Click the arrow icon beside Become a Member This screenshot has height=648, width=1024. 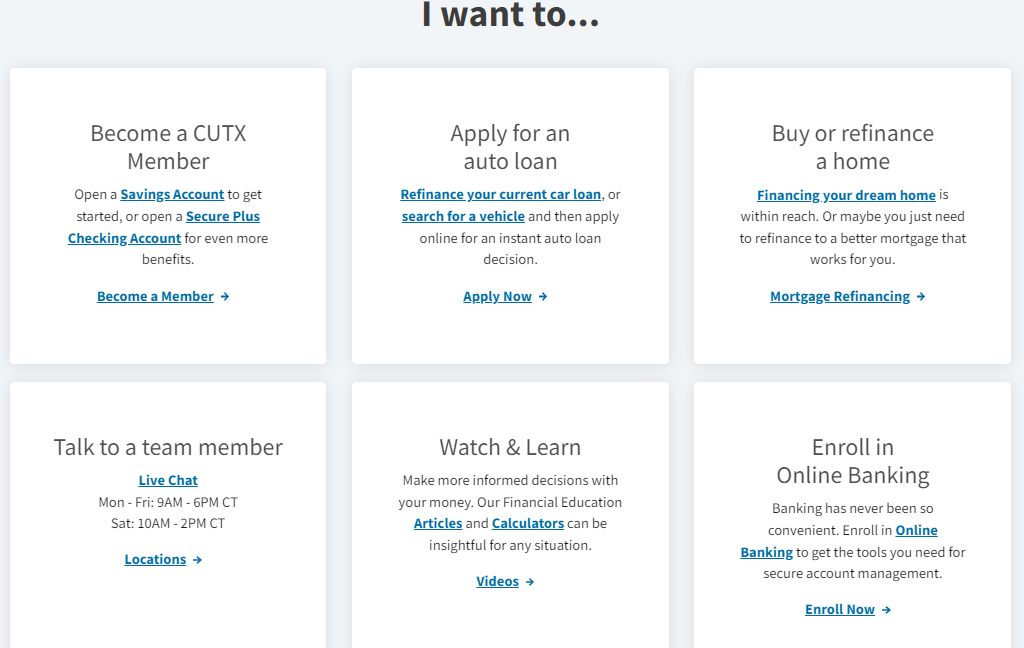point(225,297)
